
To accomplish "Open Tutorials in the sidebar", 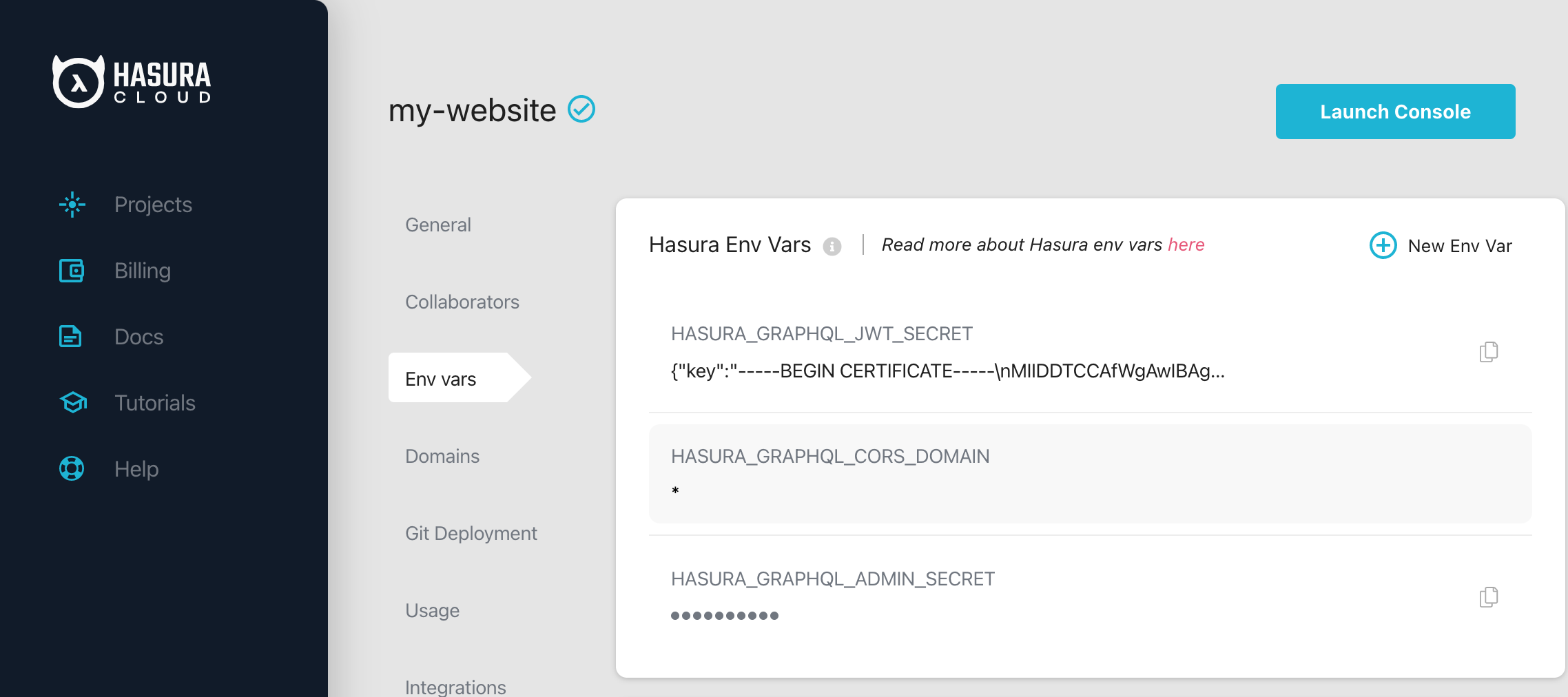I will click(155, 403).
